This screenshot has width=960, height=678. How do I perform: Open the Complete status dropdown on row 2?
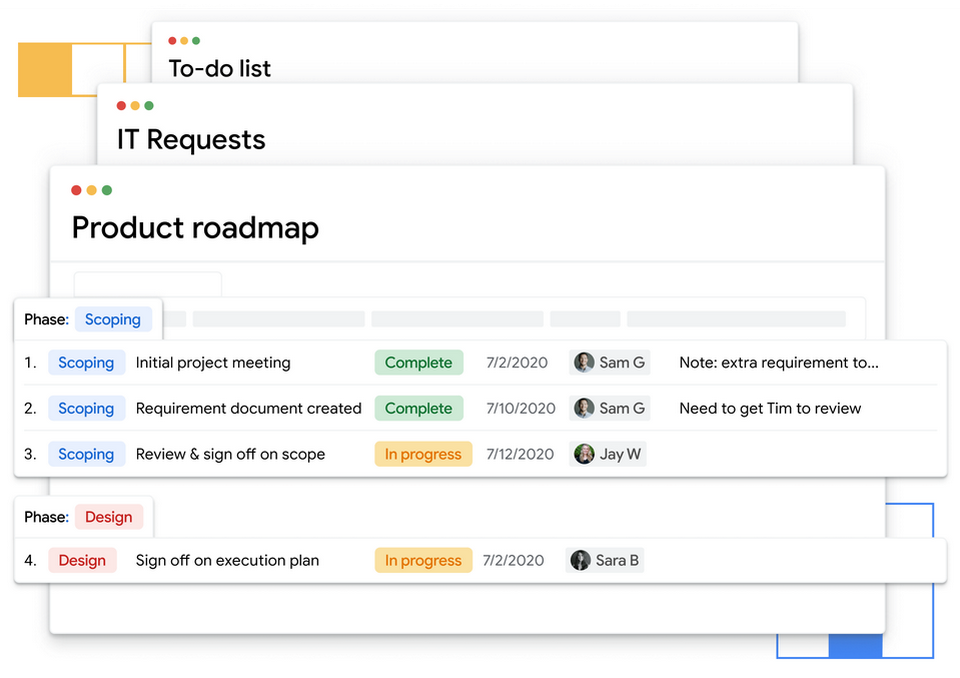pyautogui.click(x=418, y=408)
